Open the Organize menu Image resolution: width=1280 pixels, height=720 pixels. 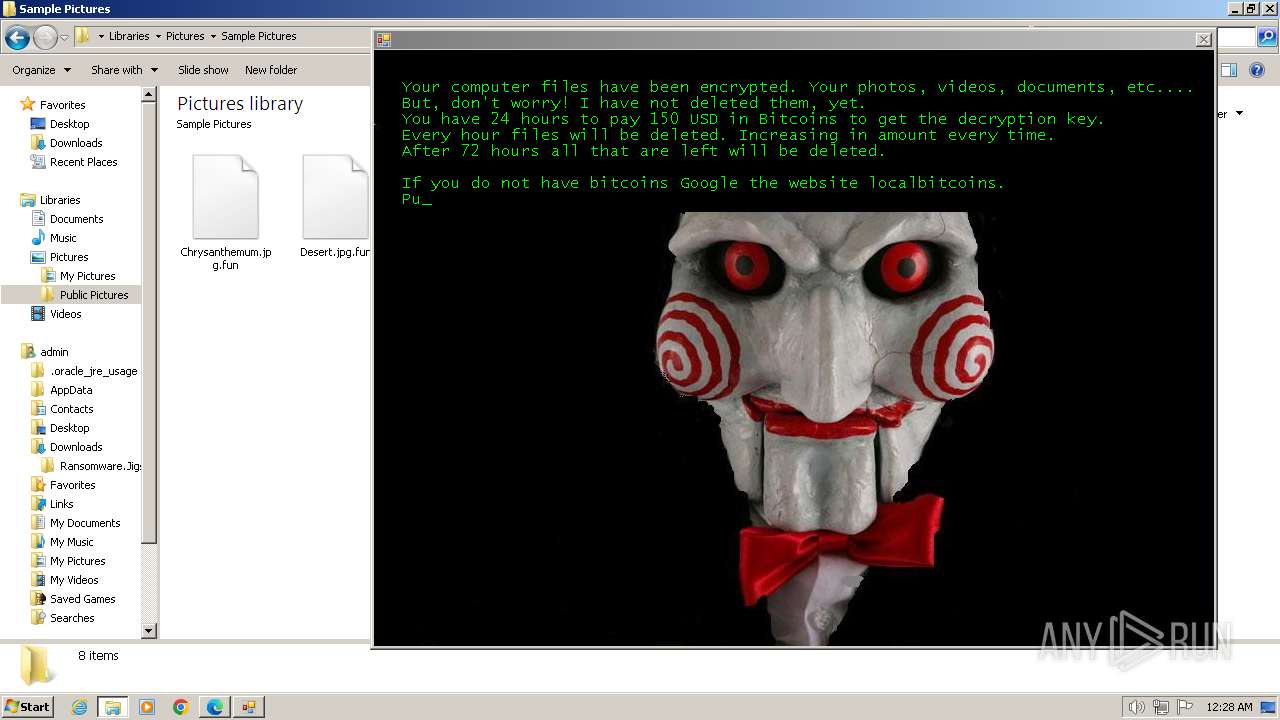click(x=41, y=70)
